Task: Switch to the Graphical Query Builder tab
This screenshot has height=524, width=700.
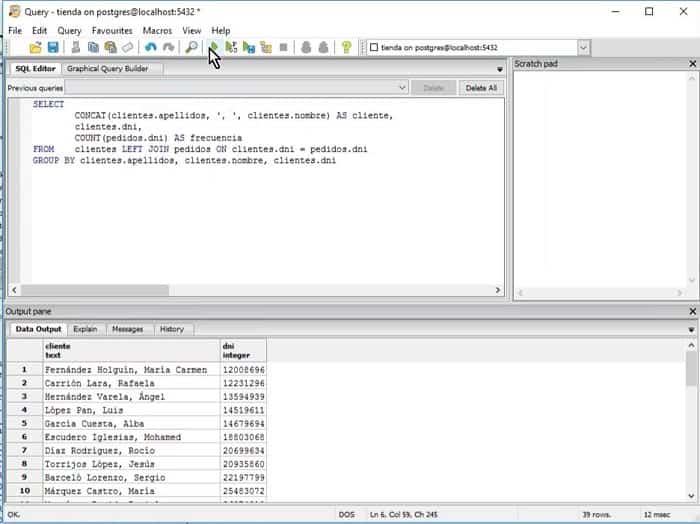Action: pyautogui.click(x=107, y=69)
